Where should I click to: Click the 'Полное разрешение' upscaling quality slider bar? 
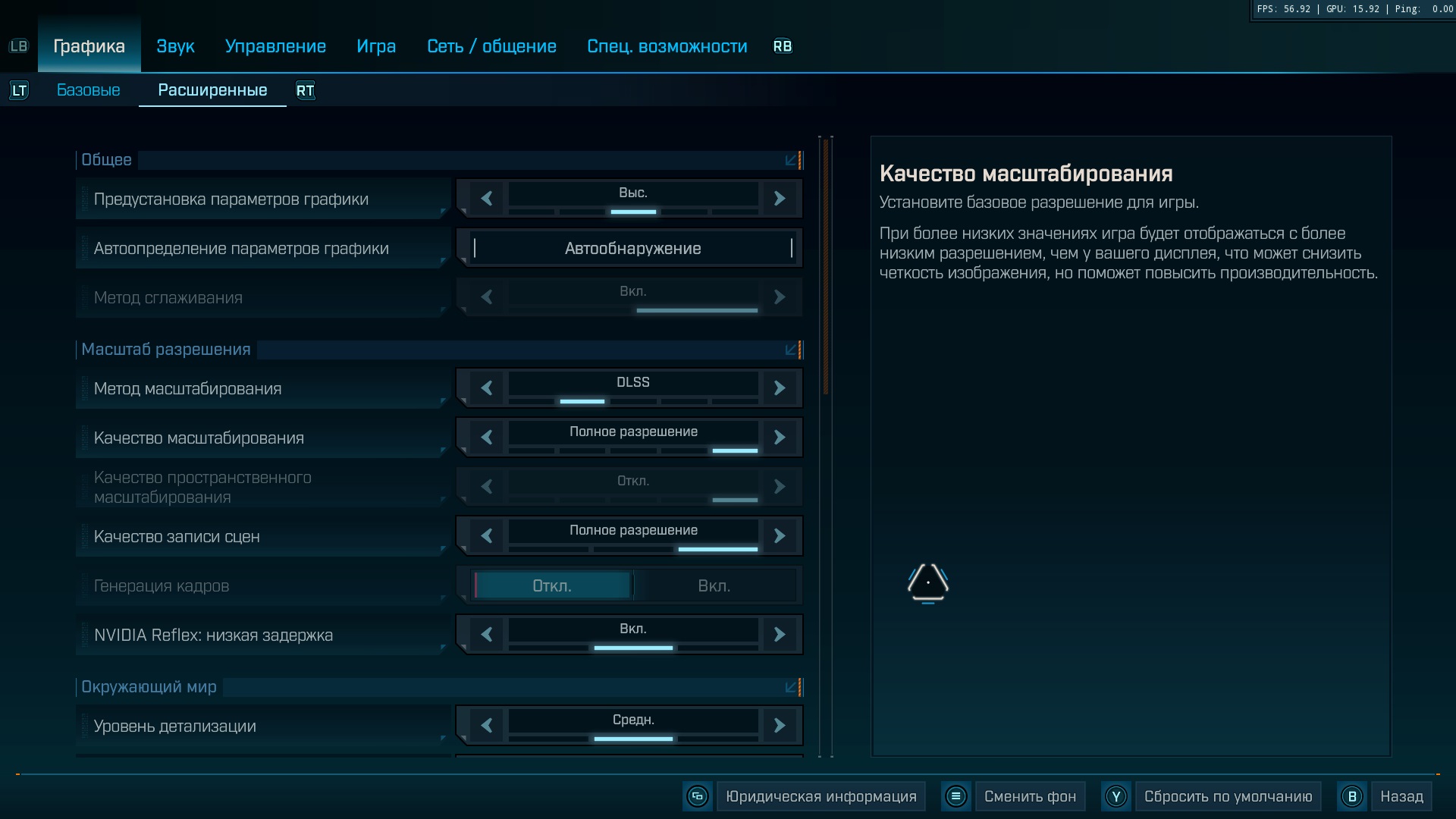click(632, 438)
